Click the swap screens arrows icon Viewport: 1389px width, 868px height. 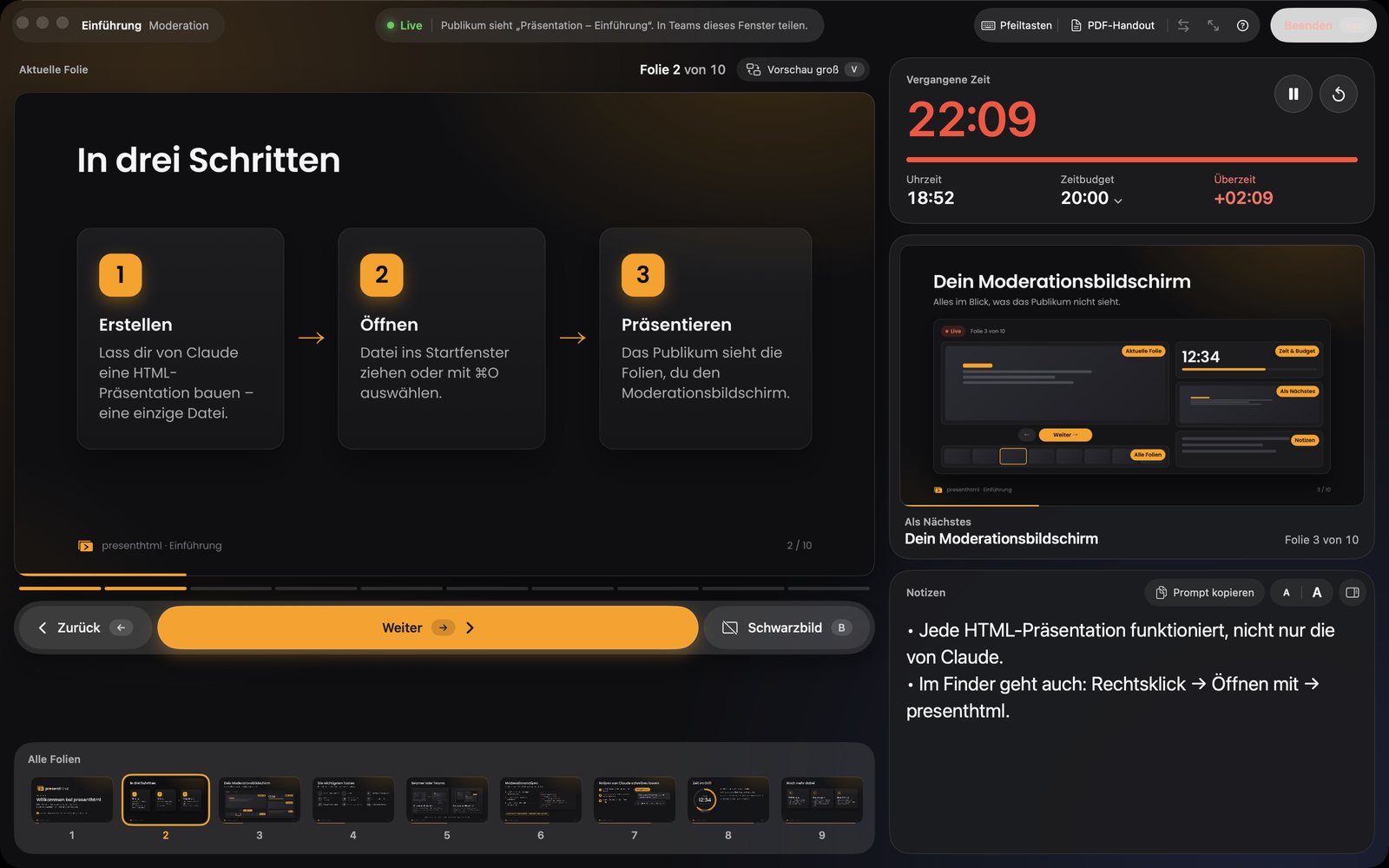(x=1183, y=25)
